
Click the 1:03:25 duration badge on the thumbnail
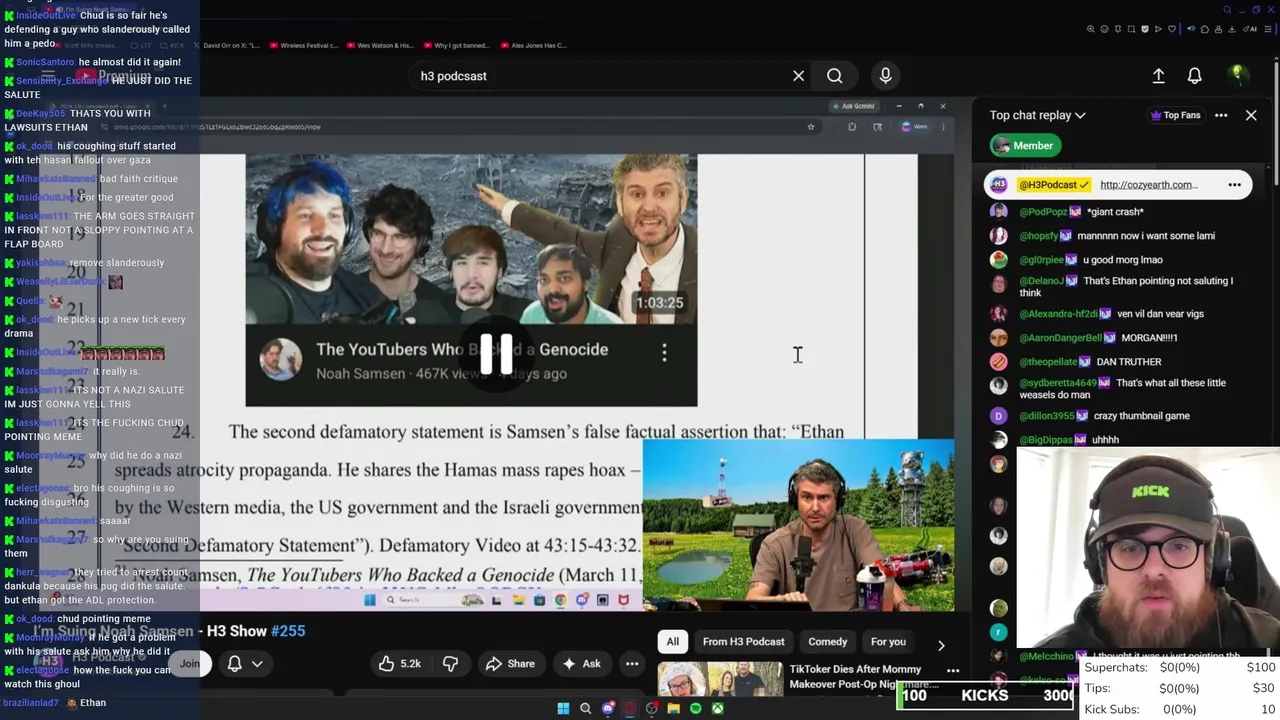tap(659, 303)
